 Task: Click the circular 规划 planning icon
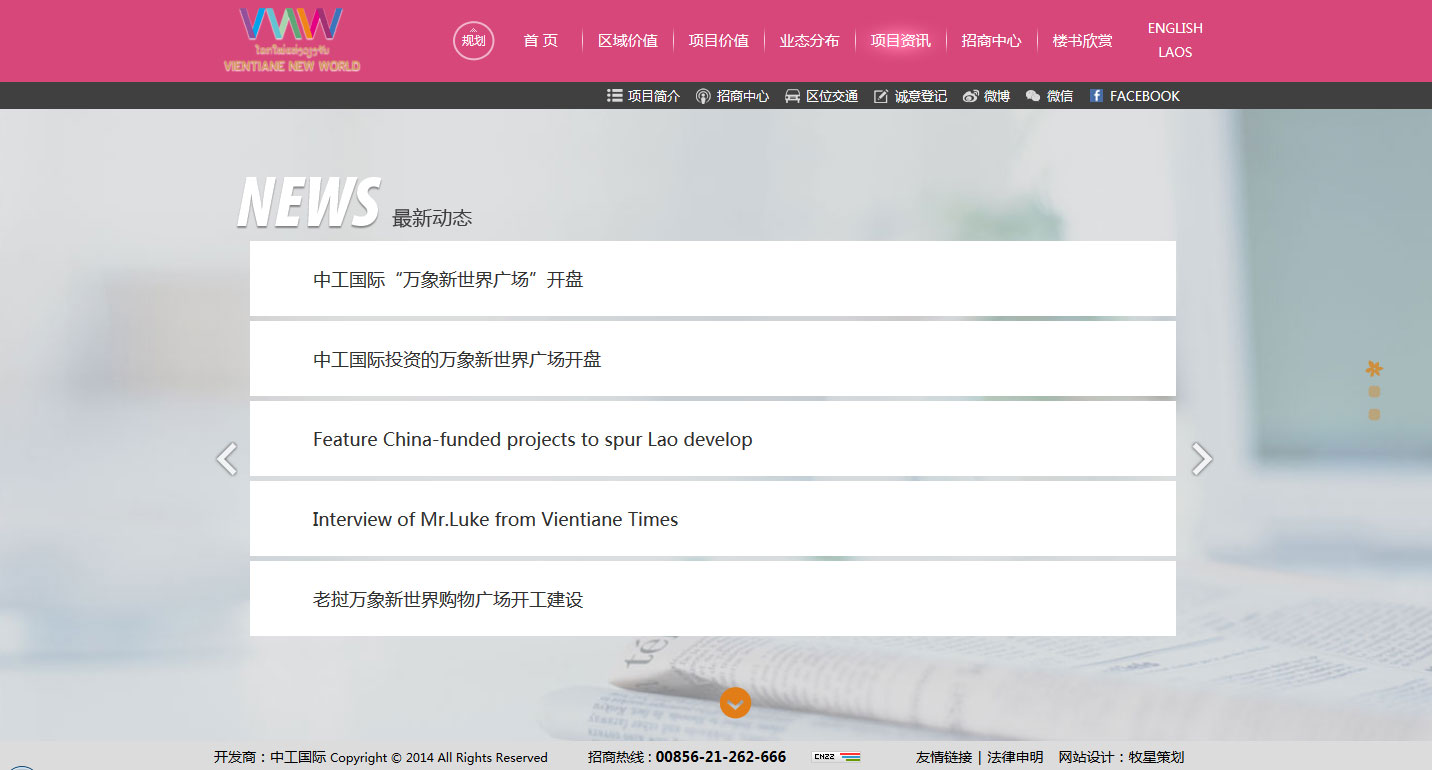click(473, 41)
